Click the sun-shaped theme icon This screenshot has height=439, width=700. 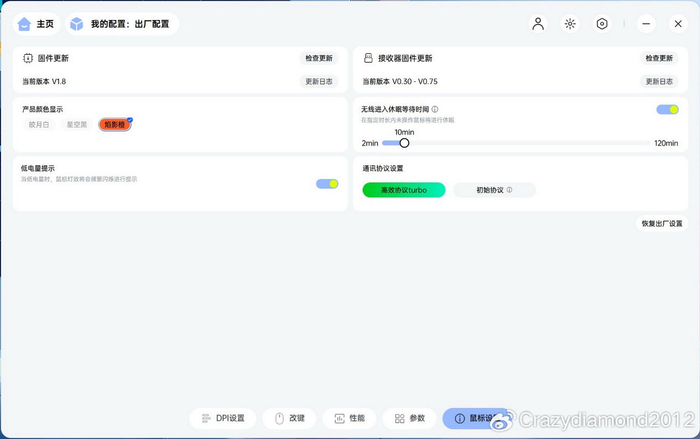pyautogui.click(x=570, y=24)
